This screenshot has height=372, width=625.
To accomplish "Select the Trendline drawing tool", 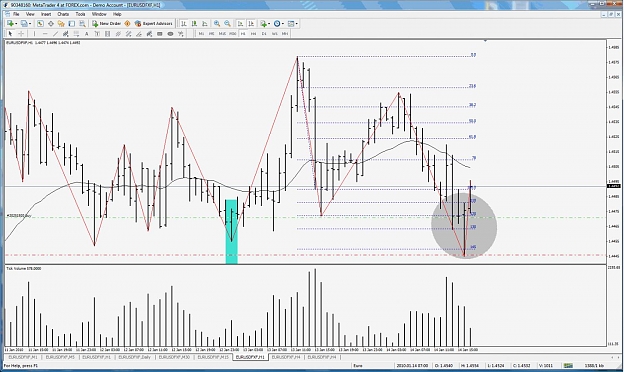I will click(55, 34).
